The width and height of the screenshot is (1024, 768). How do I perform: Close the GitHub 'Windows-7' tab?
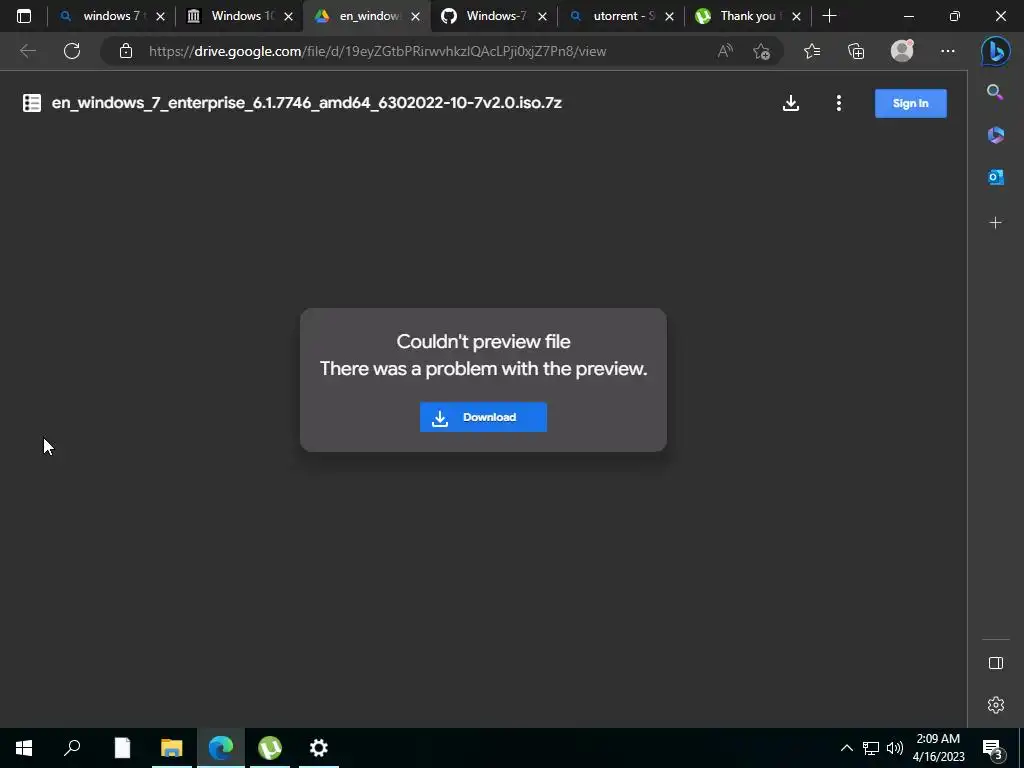click(x=542, y=17)
